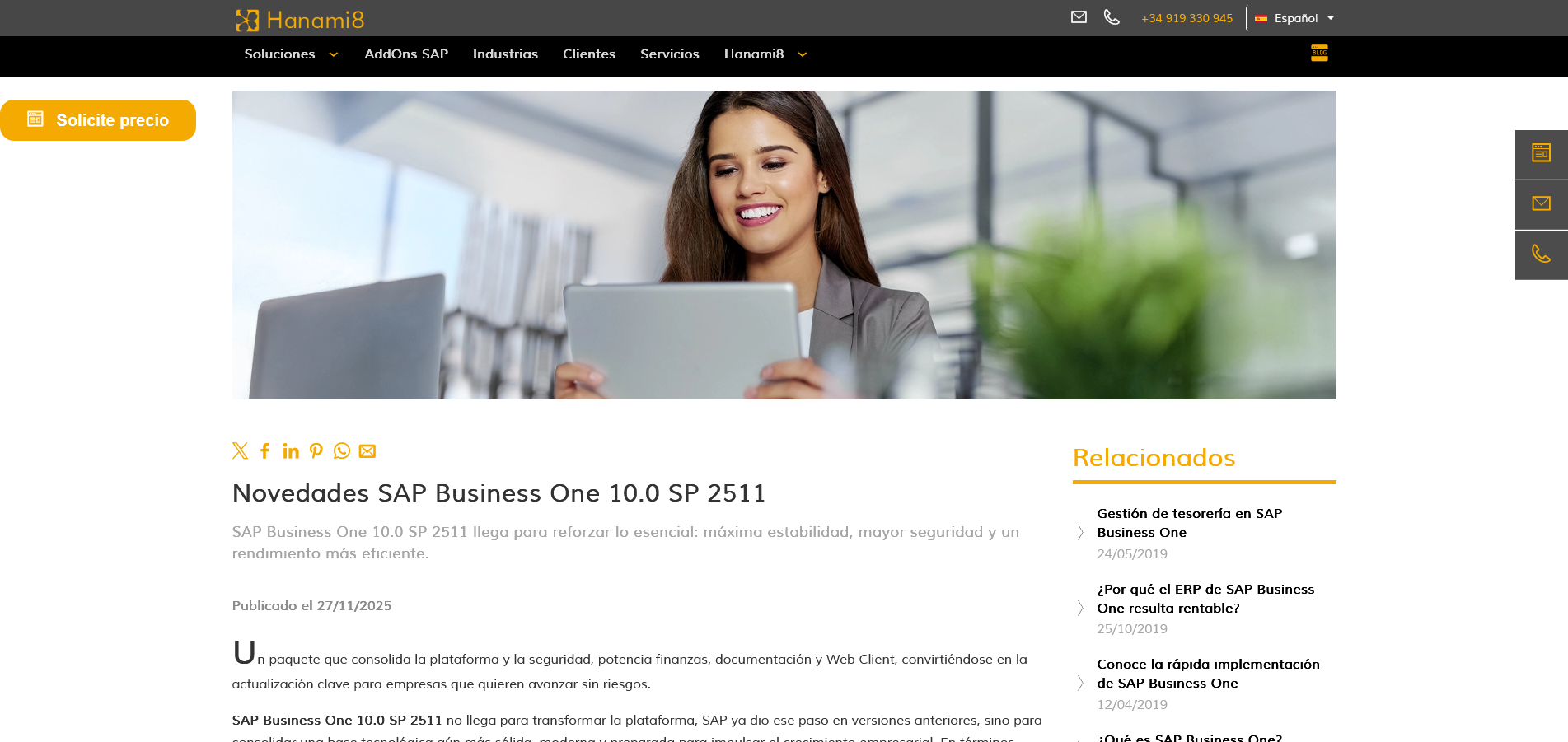Share article on Pinterest
Screen dimensions: 1568x742
click(x=316, y=450)
